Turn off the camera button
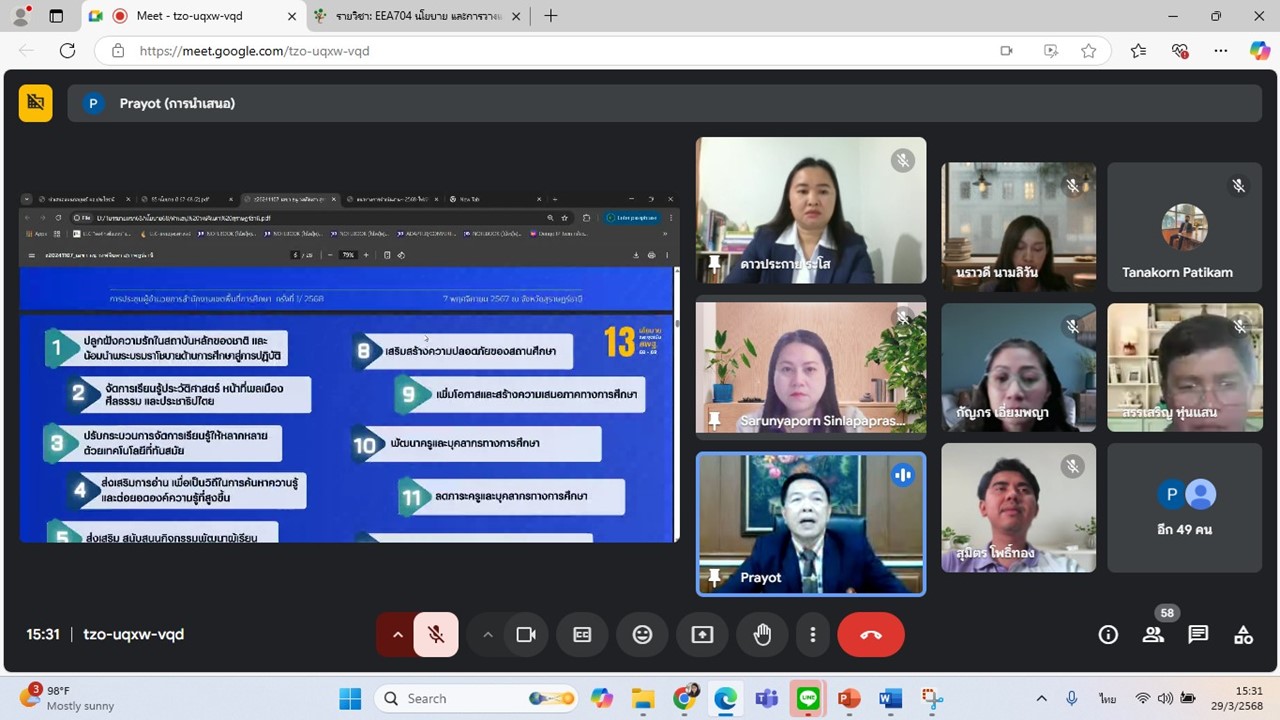Screen dimensions: 1280x720 click(x=526, y=634)
